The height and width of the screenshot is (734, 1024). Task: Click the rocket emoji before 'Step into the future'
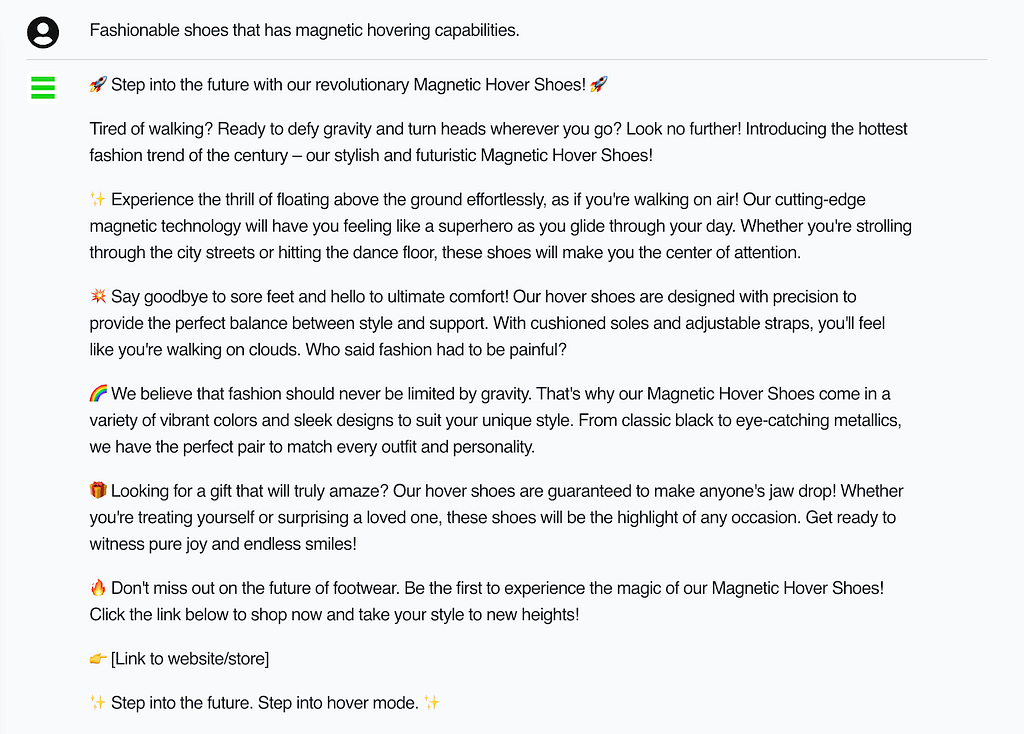click(98, 84)
